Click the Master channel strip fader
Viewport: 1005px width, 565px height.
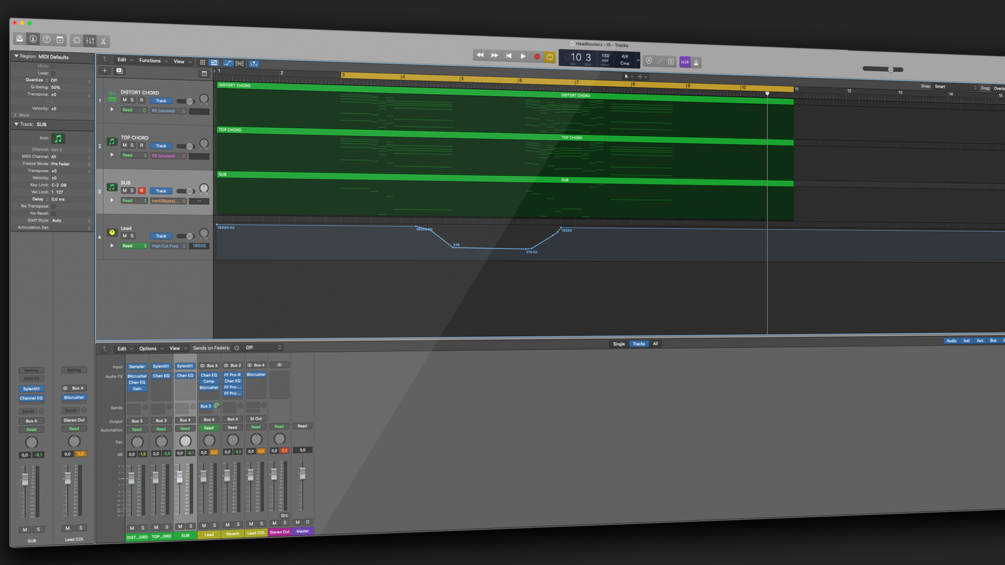[x=303, y=473]
